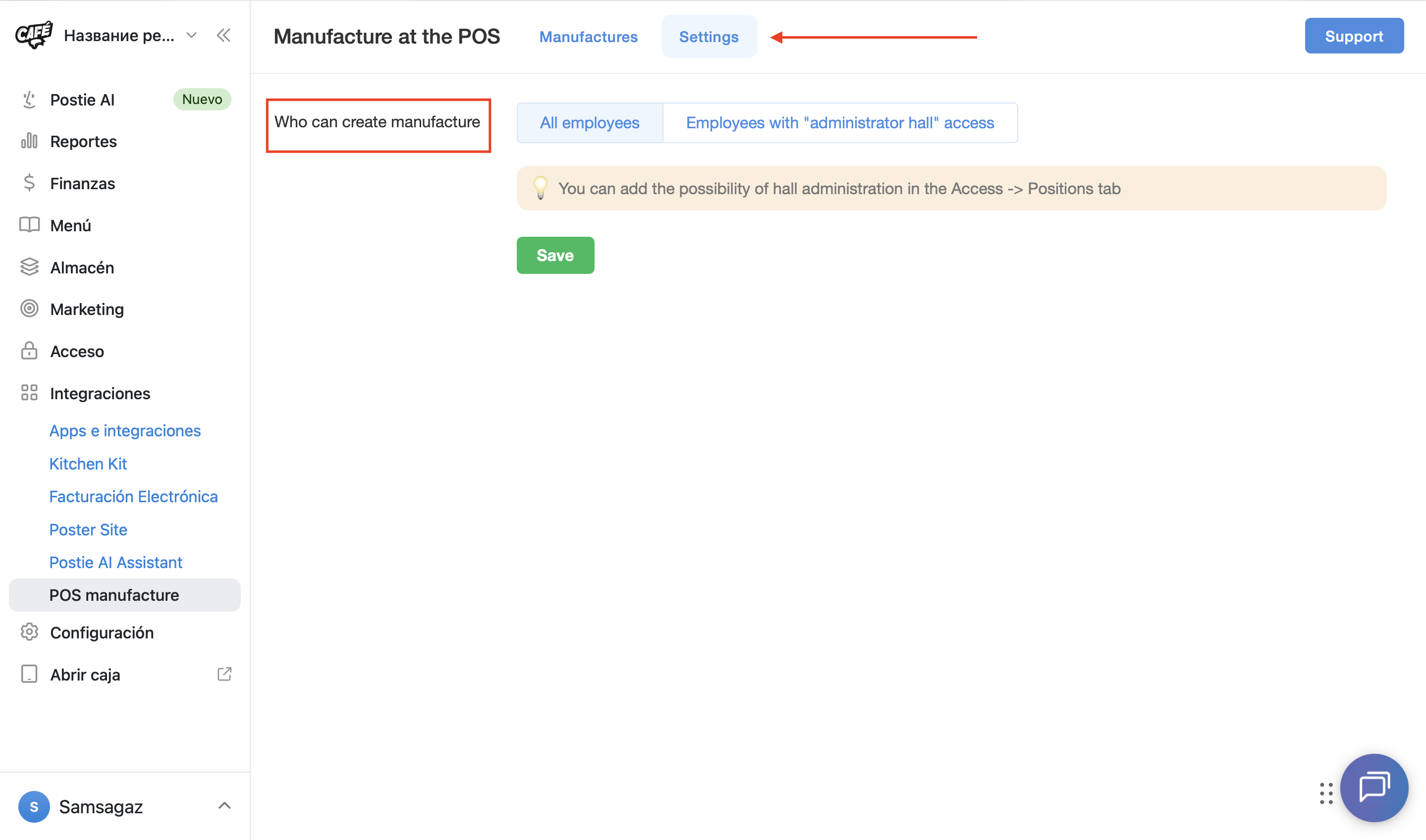Viewport: 1426px width, 840px height.
Task: Open Kitchen Kit link
Action: 88,464
